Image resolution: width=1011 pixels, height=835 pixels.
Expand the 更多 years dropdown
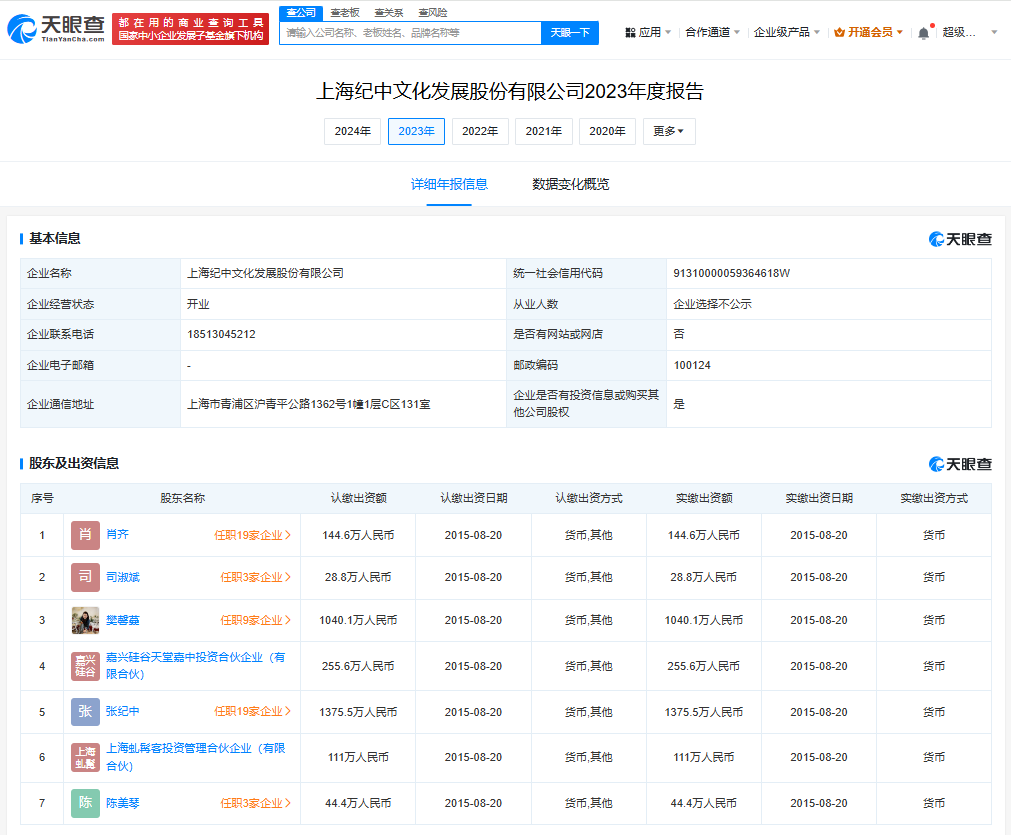click(669, 132)
